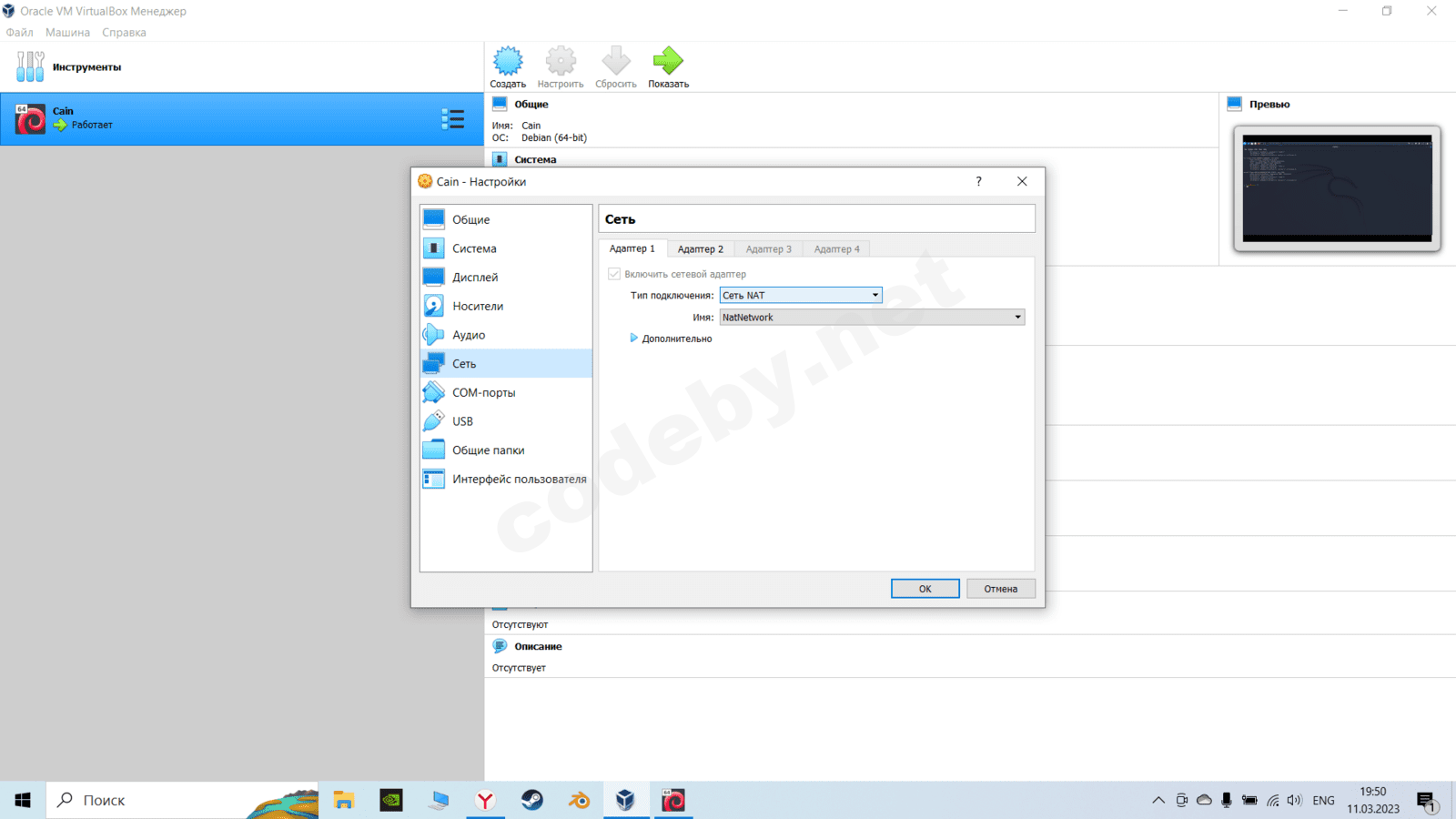Open the Файл menu
1456x819 pixels.
pos(19,32)
